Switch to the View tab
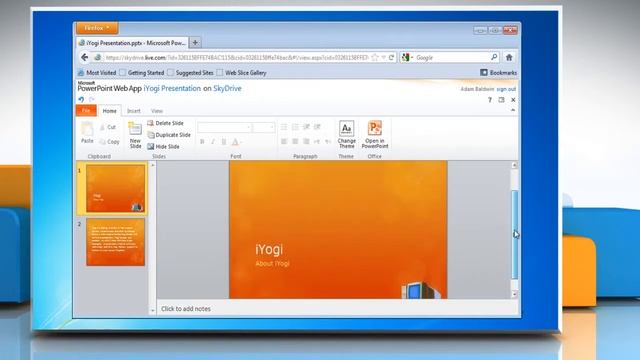The height and width of the screenshot is (360, 640). click(157, 111)
